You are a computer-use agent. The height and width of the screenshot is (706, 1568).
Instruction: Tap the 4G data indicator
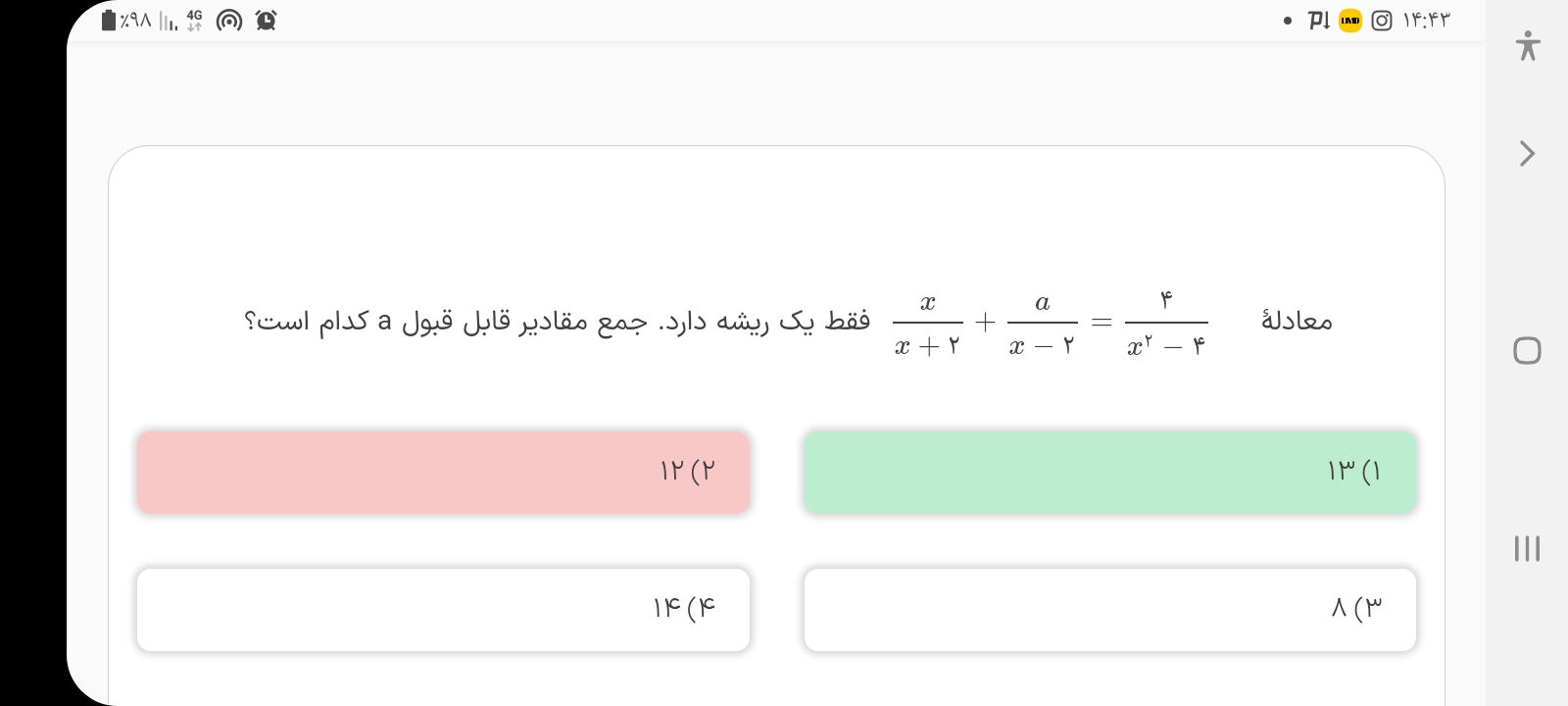click(195, 21)
